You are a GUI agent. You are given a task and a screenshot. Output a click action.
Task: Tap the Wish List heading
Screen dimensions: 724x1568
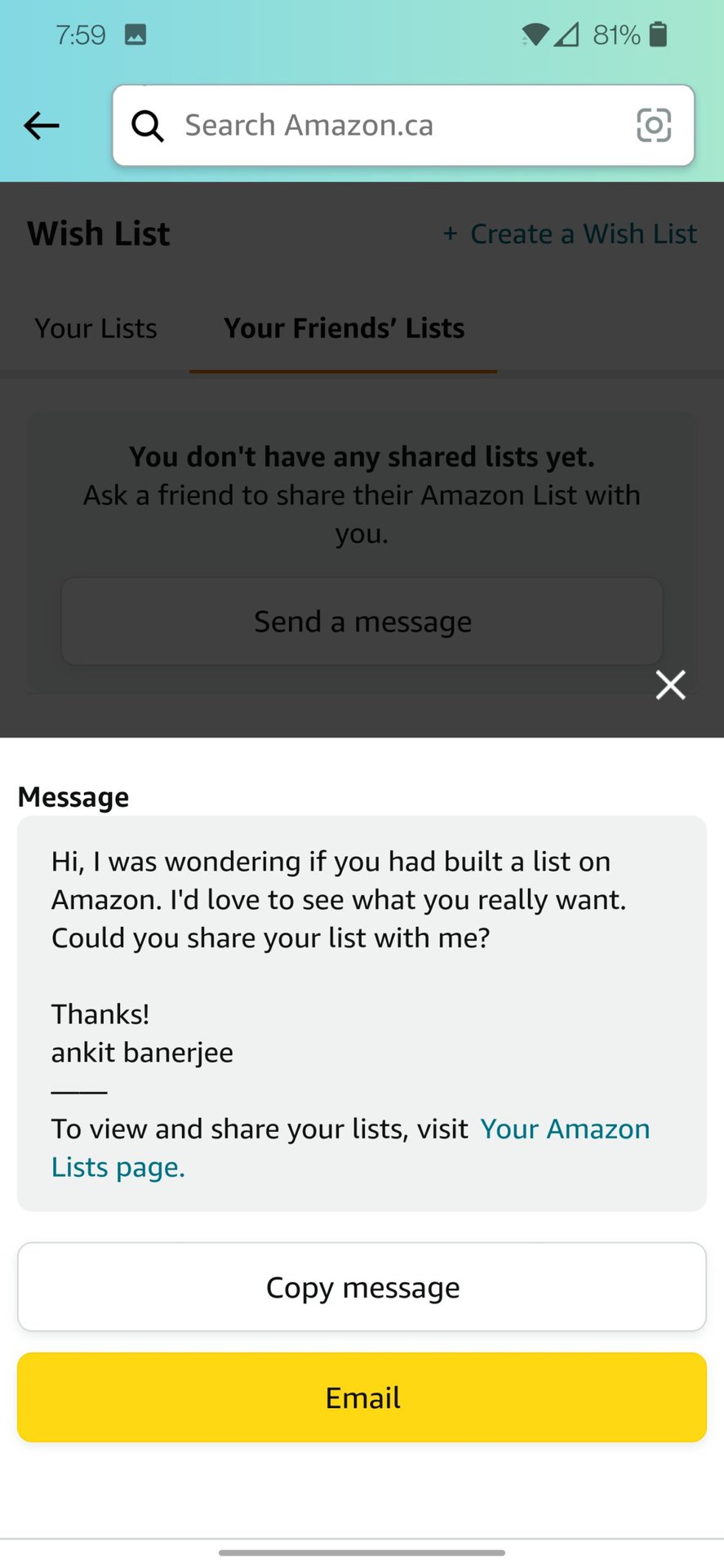click(99, 234)
